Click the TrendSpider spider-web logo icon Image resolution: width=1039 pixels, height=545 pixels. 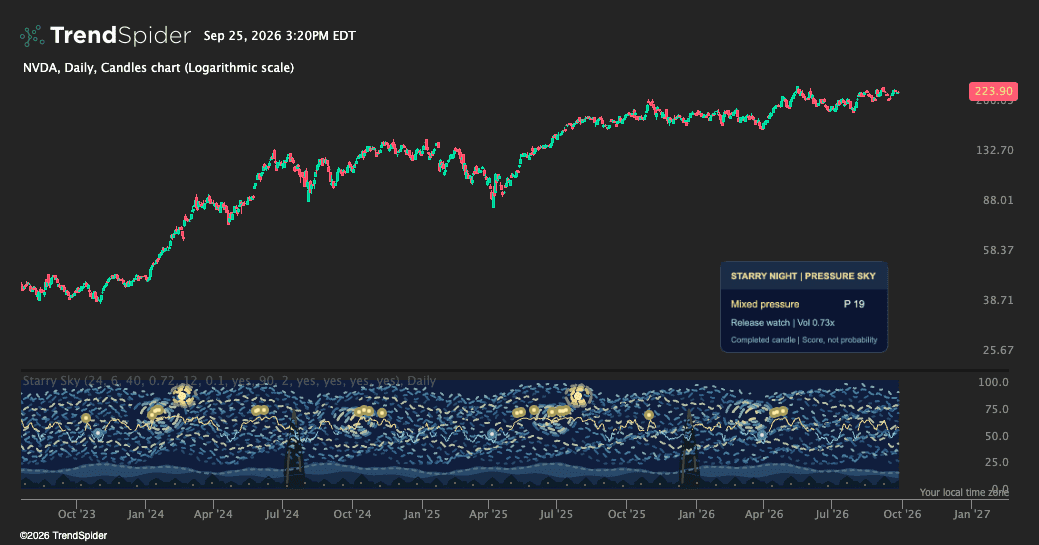click(x=32, y=36)
